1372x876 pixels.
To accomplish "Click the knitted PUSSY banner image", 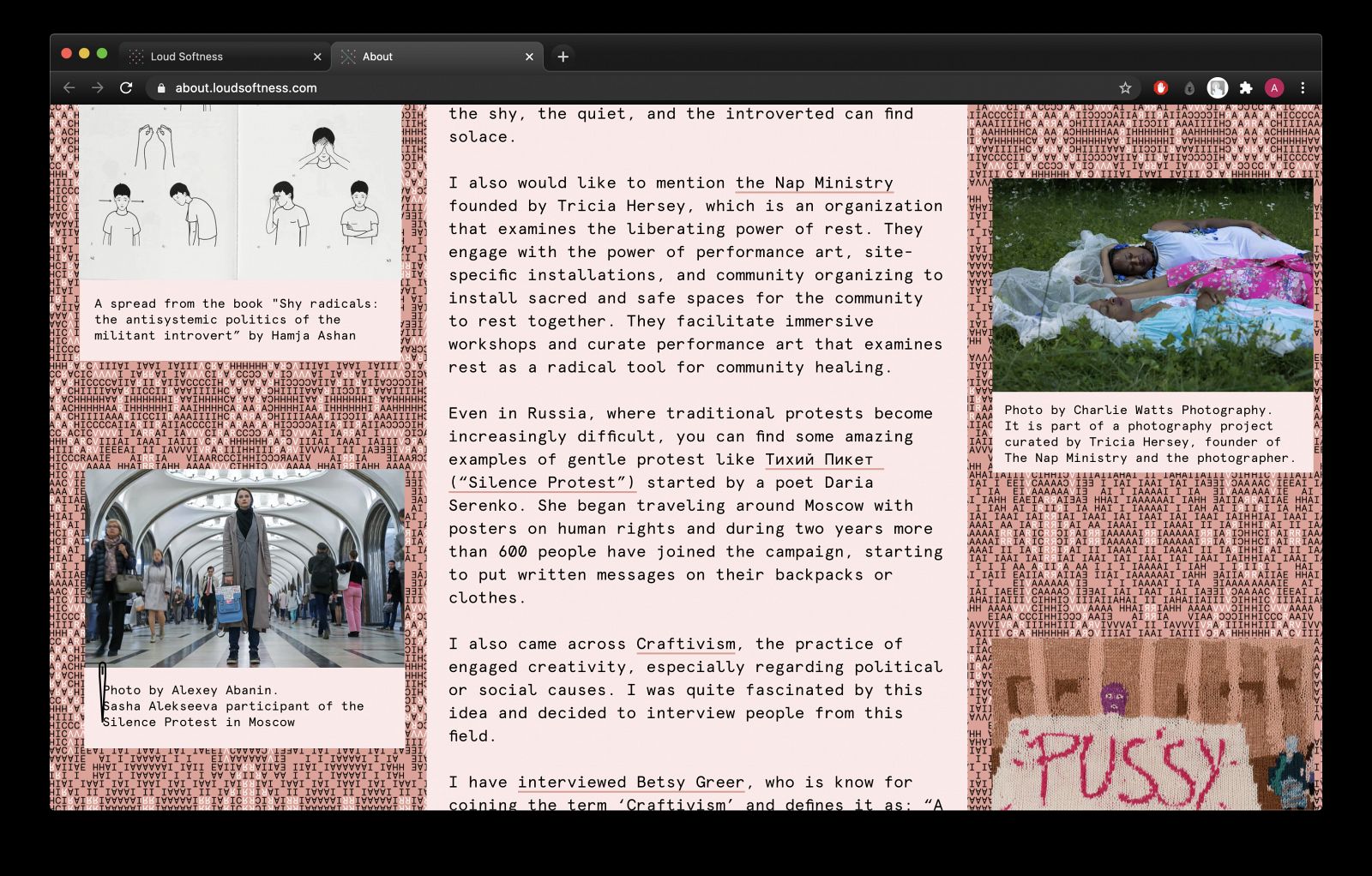I will pyautogui.click(x=1152, y=724).
